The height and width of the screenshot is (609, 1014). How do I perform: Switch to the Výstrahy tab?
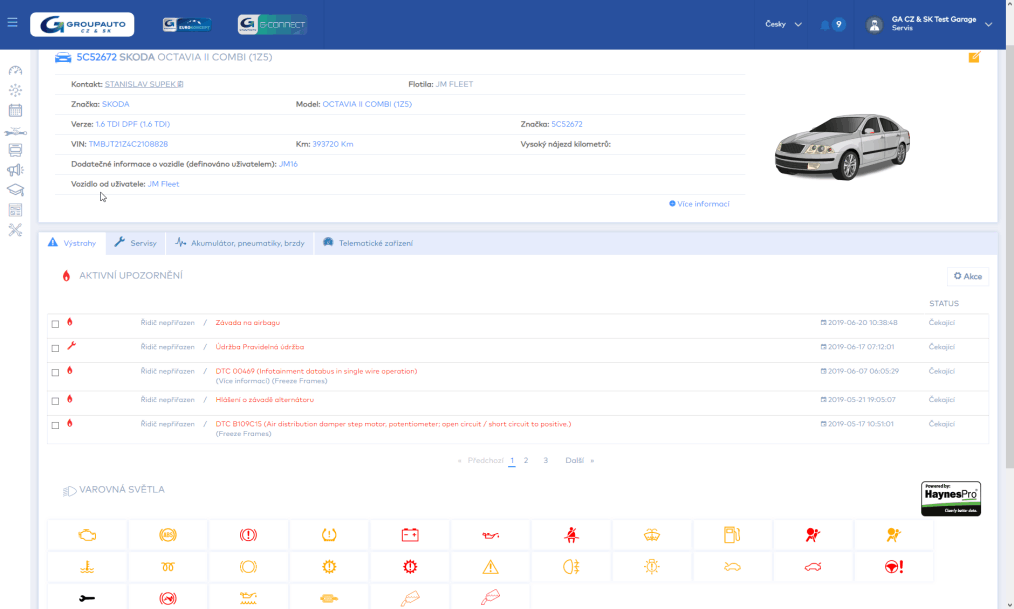point(72,243)
